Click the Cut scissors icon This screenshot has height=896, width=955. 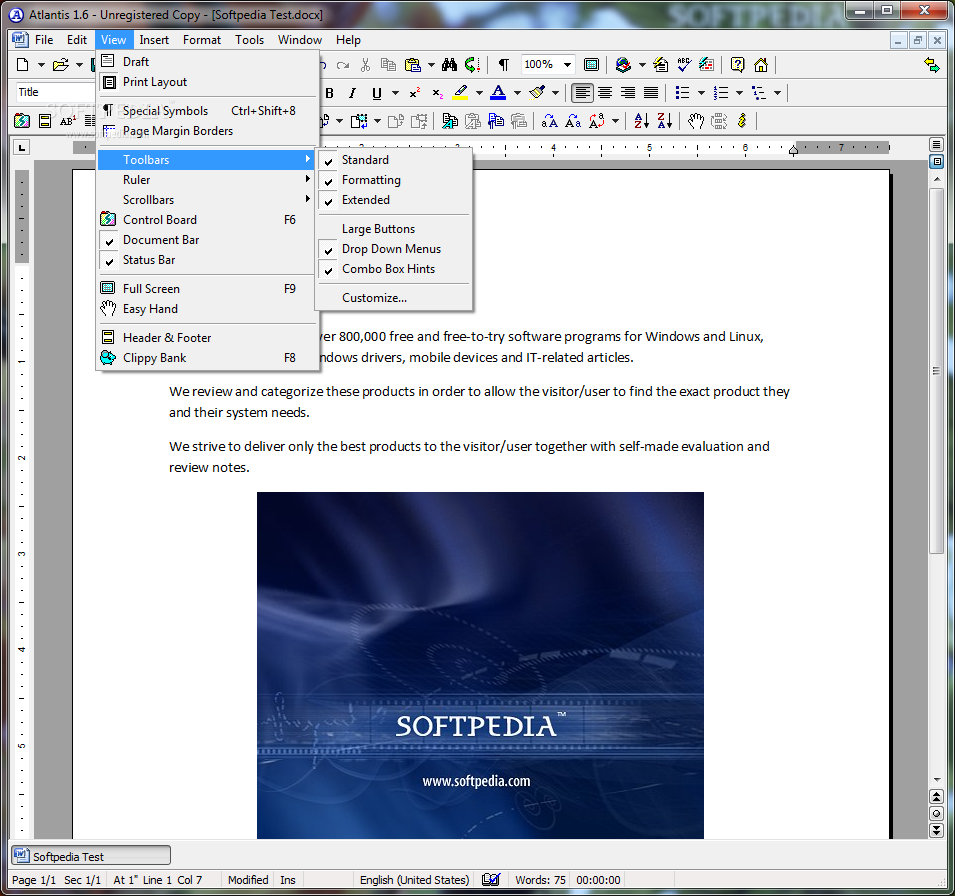(x=365, y=65)
